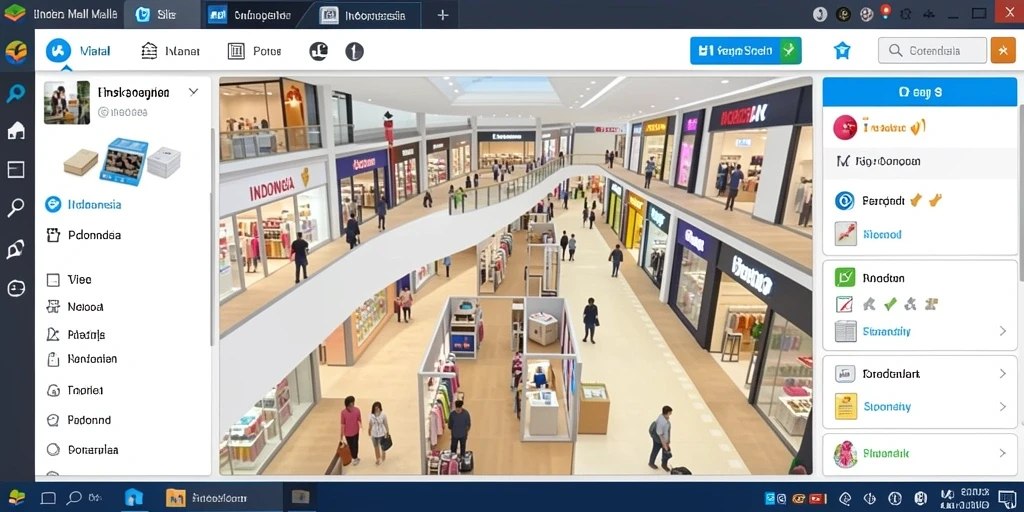Click the orange star button beside search
Viewport: 1024px width, 512px height.
point(1002,50)
